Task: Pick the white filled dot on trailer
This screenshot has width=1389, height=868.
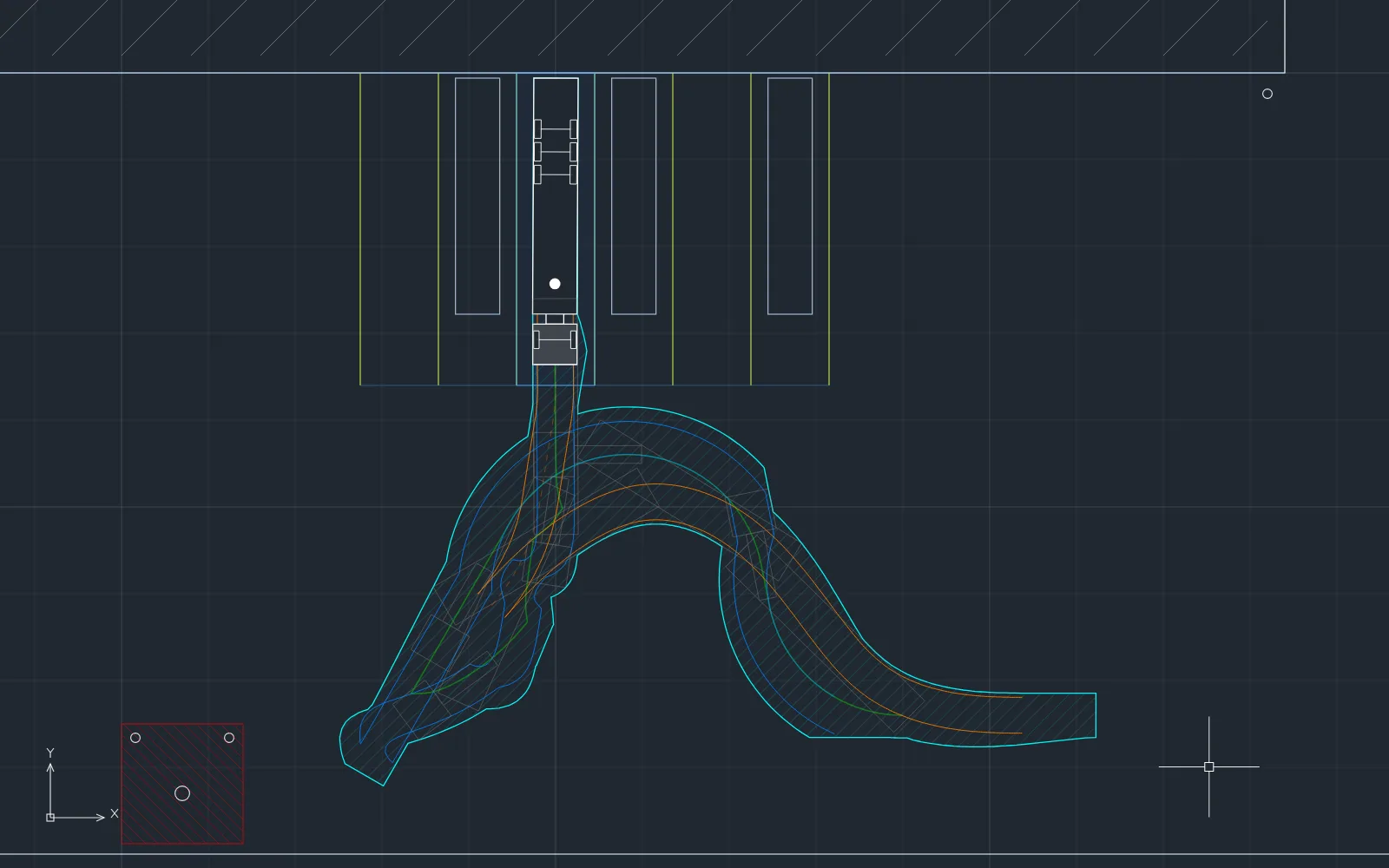Action: tap(555, 284)
